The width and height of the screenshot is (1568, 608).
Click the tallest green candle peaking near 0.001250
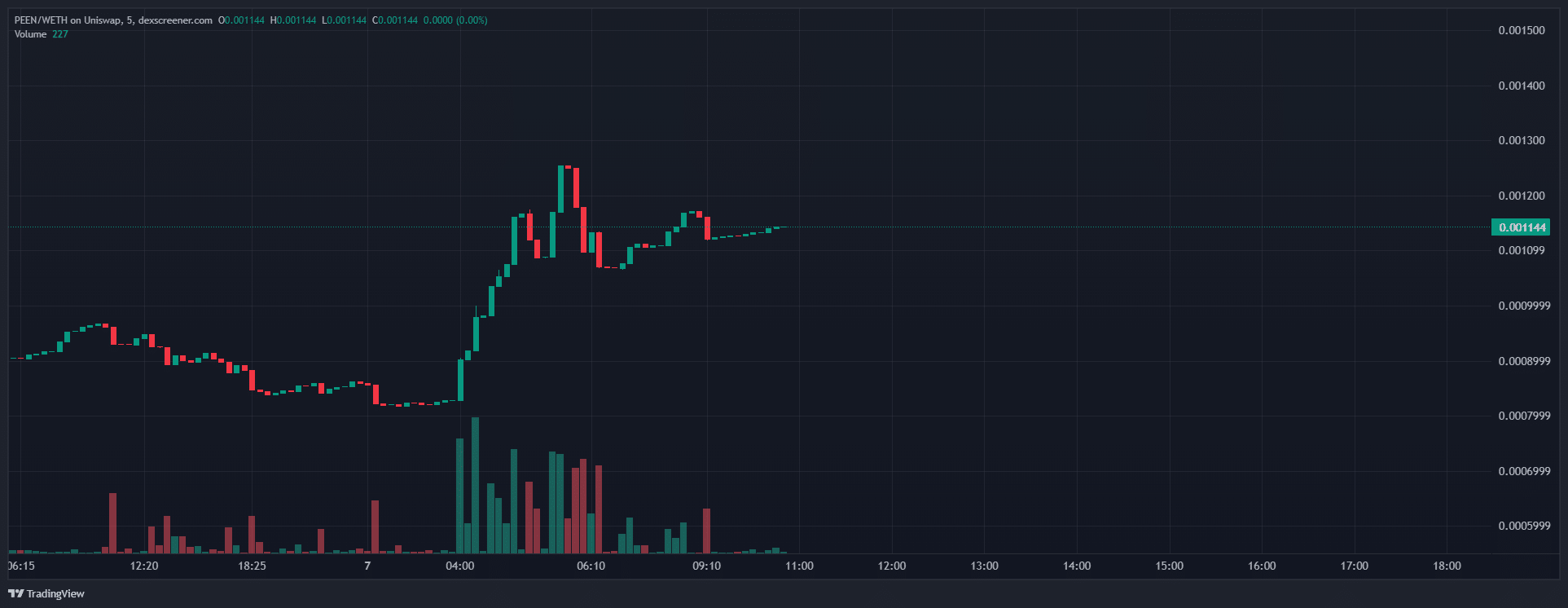560,188
